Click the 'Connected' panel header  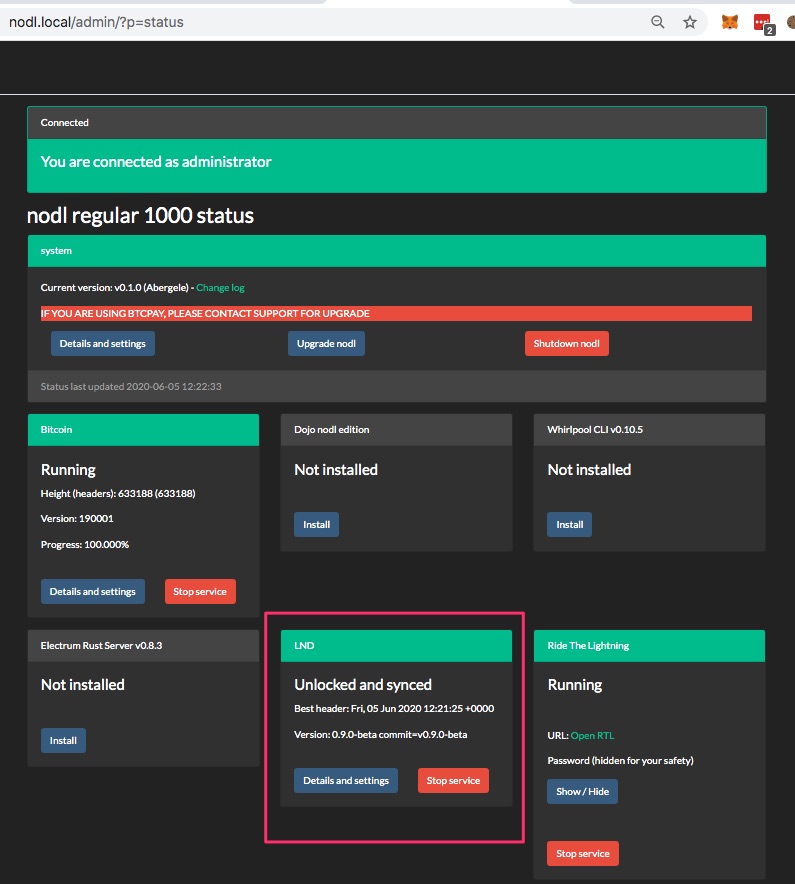397,123
